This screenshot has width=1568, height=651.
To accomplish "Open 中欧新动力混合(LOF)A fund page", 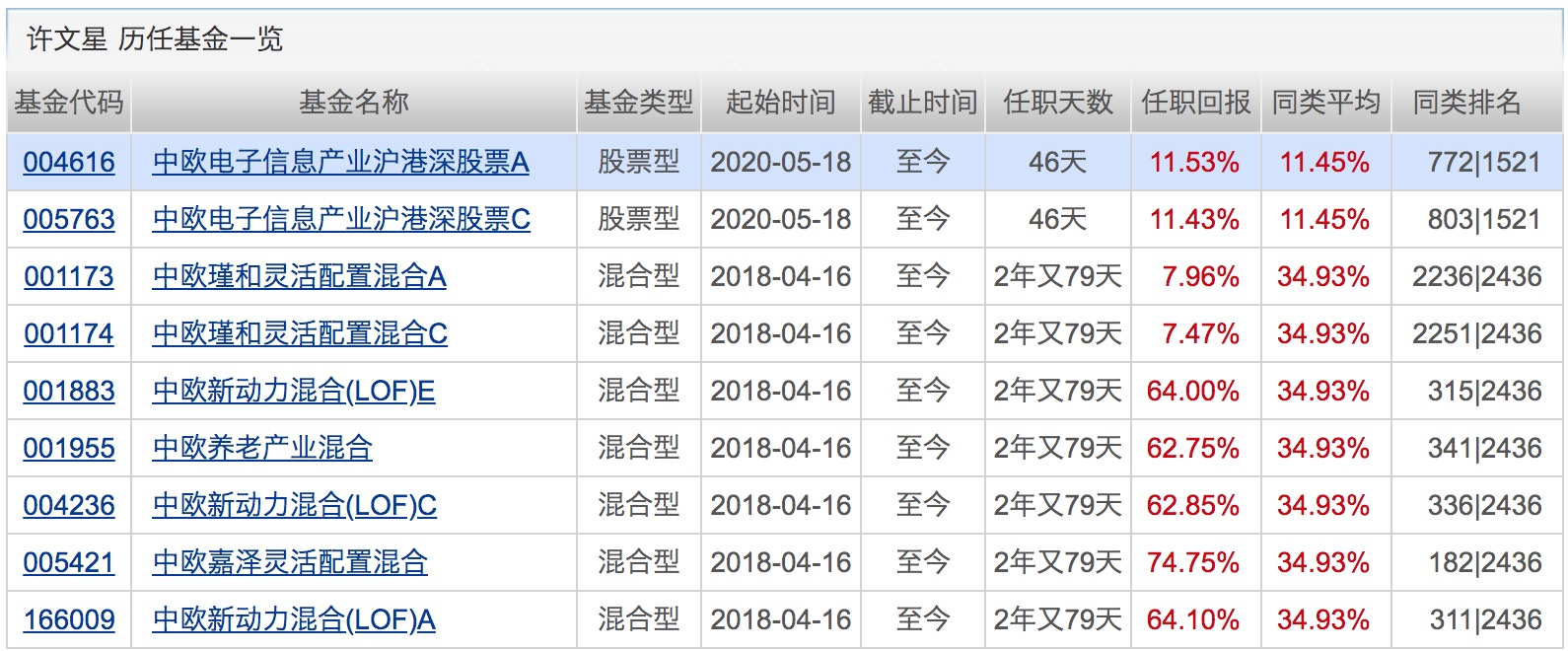I will (x=294, y=619).
